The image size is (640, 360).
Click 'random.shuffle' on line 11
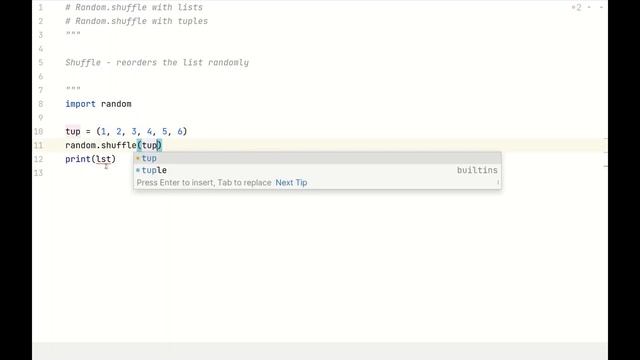tap(101, 145)
